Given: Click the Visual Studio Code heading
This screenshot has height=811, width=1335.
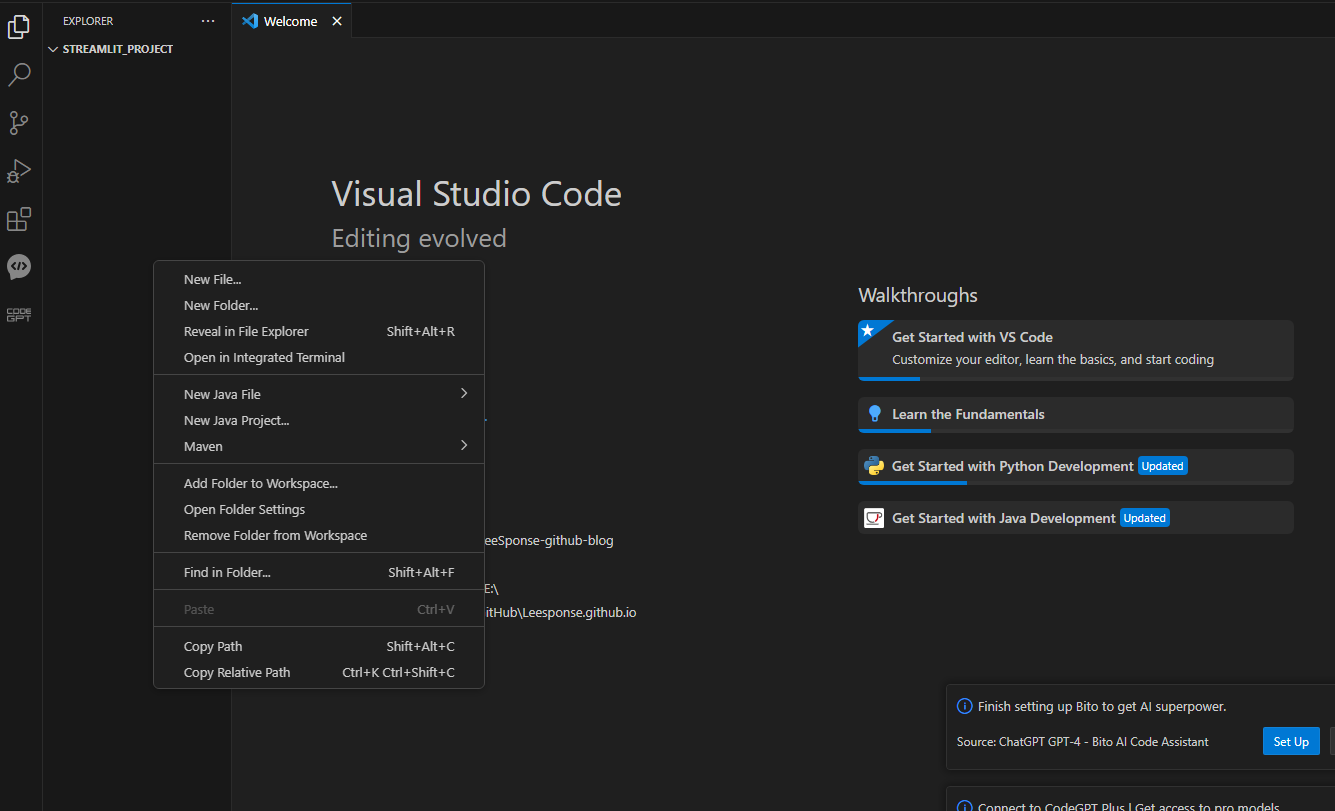Looking at the screenshot, I should 477,194.
